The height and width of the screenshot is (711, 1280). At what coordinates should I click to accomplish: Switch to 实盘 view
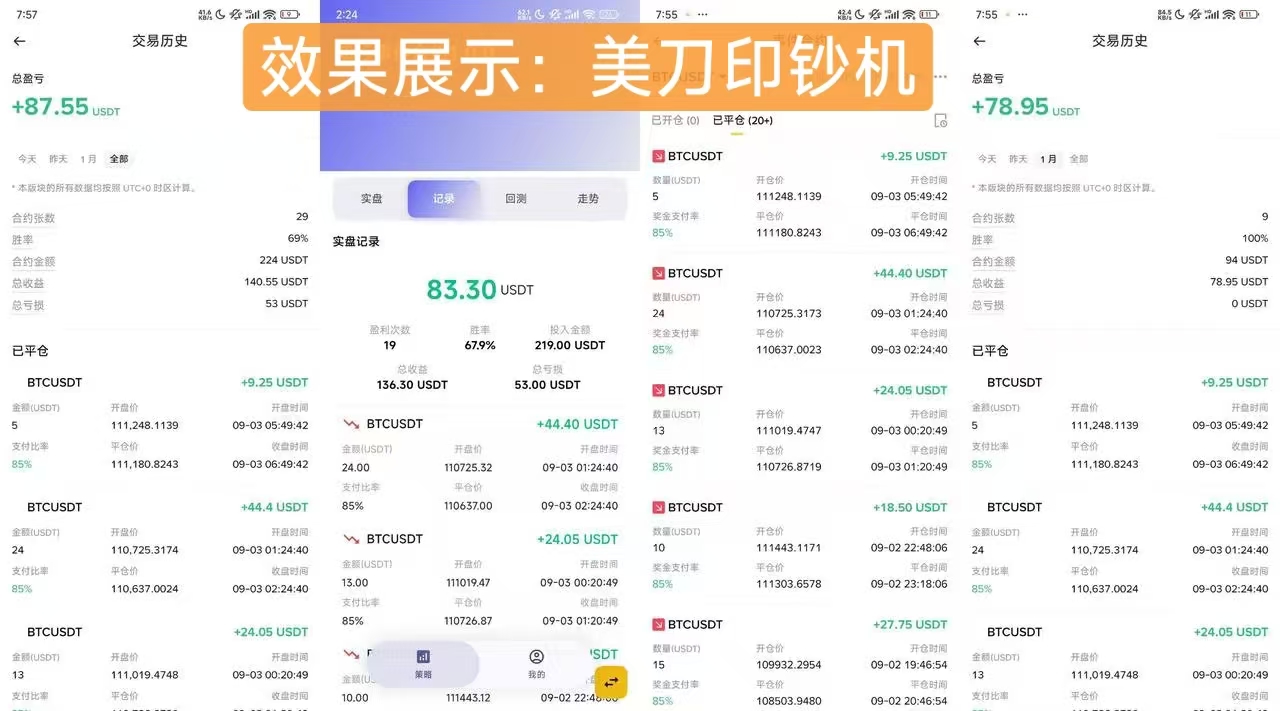[371, 198]
